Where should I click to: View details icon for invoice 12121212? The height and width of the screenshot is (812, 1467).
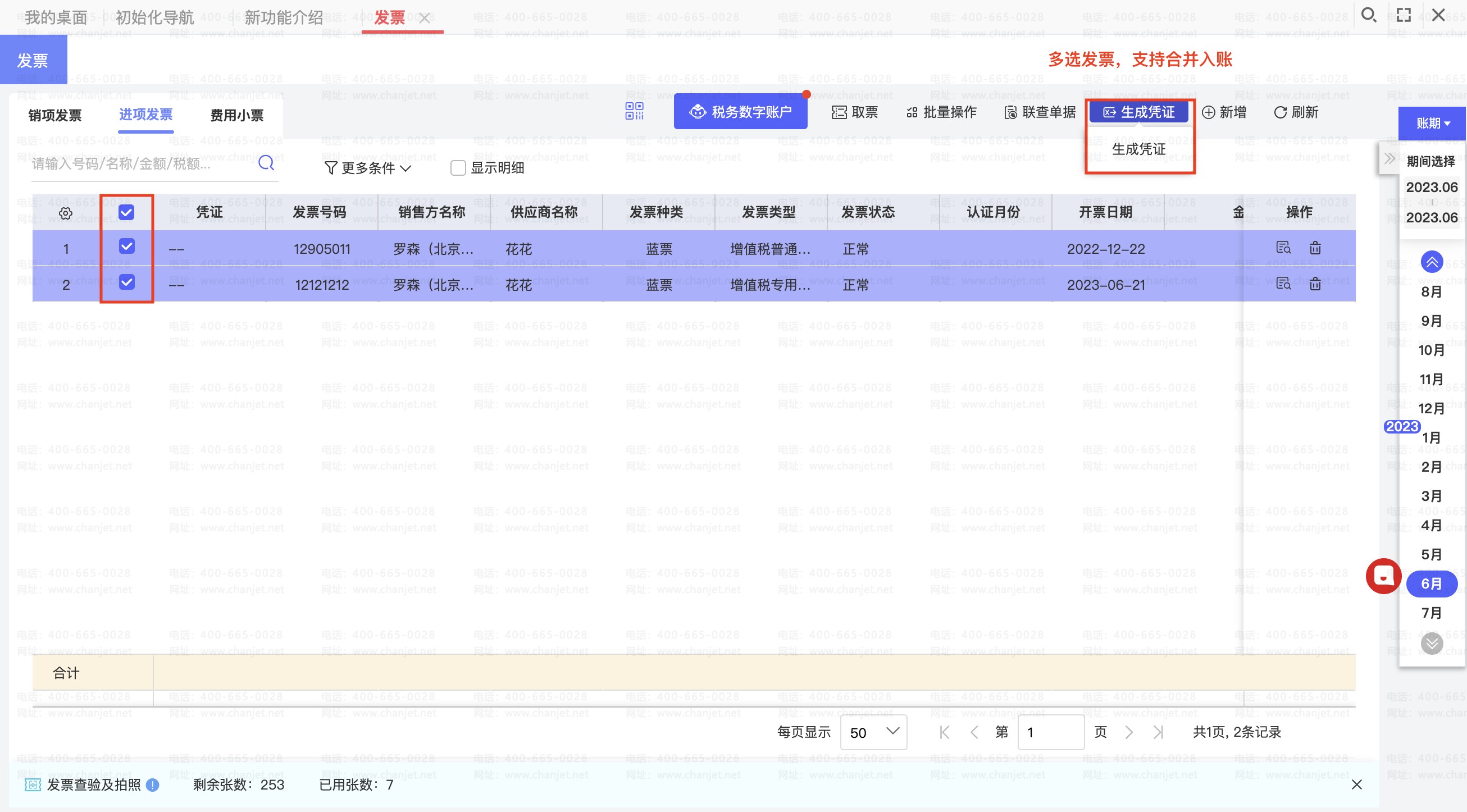[1283, 284]
